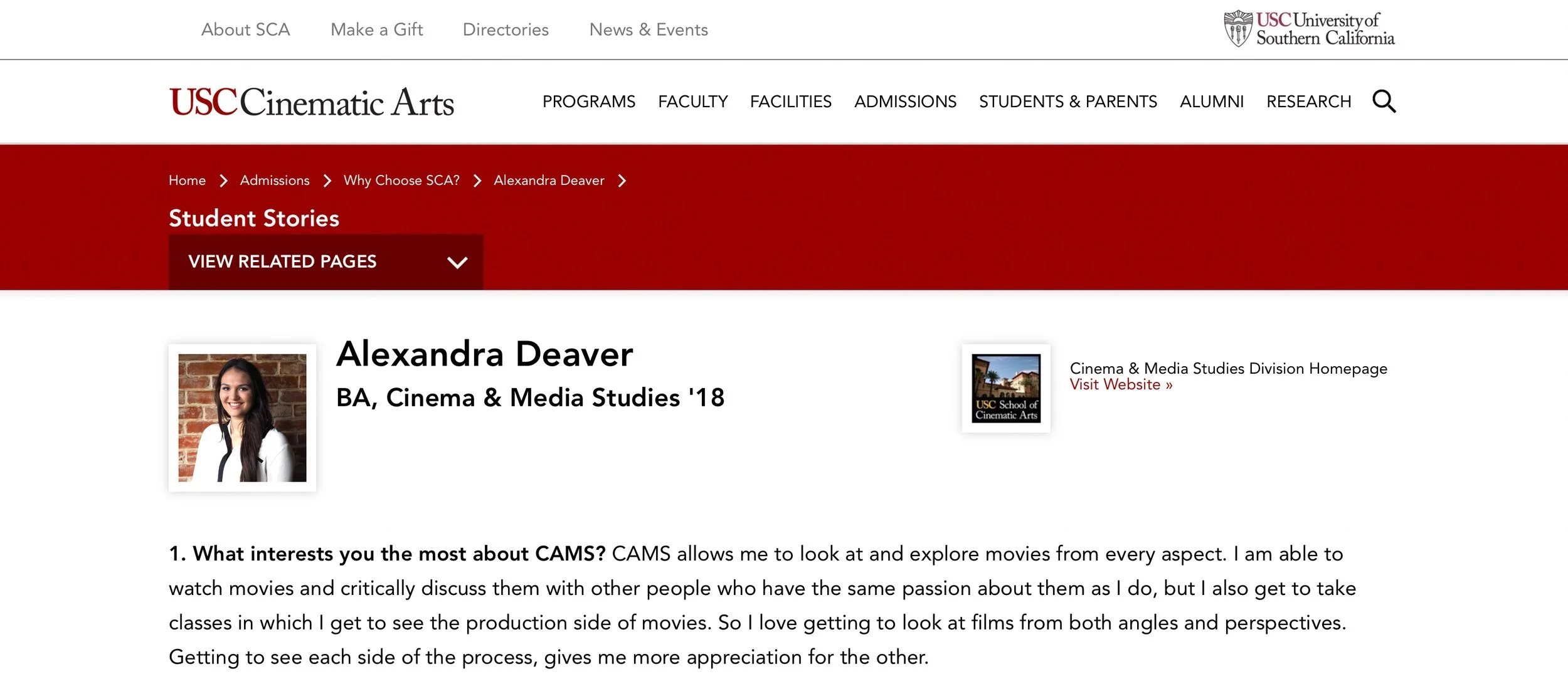
Task: Open the Students & Parents menu
Action: [1068, 102]
